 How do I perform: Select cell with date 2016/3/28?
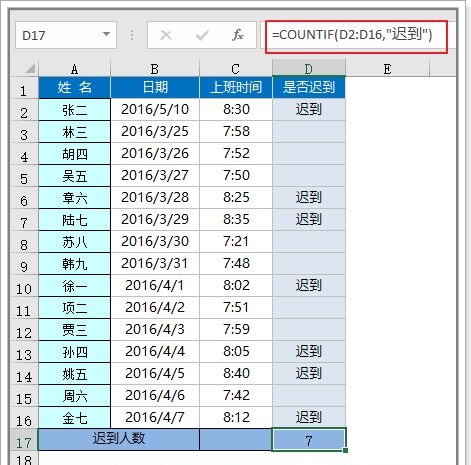[155, 198]
